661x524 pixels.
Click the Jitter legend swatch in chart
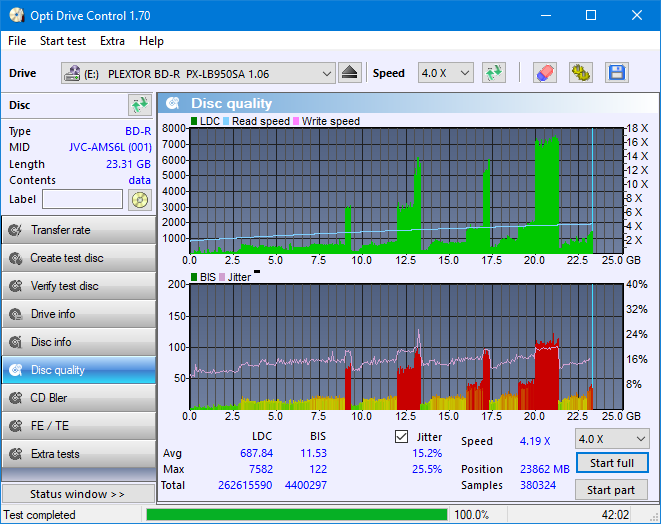click(222, 277)
